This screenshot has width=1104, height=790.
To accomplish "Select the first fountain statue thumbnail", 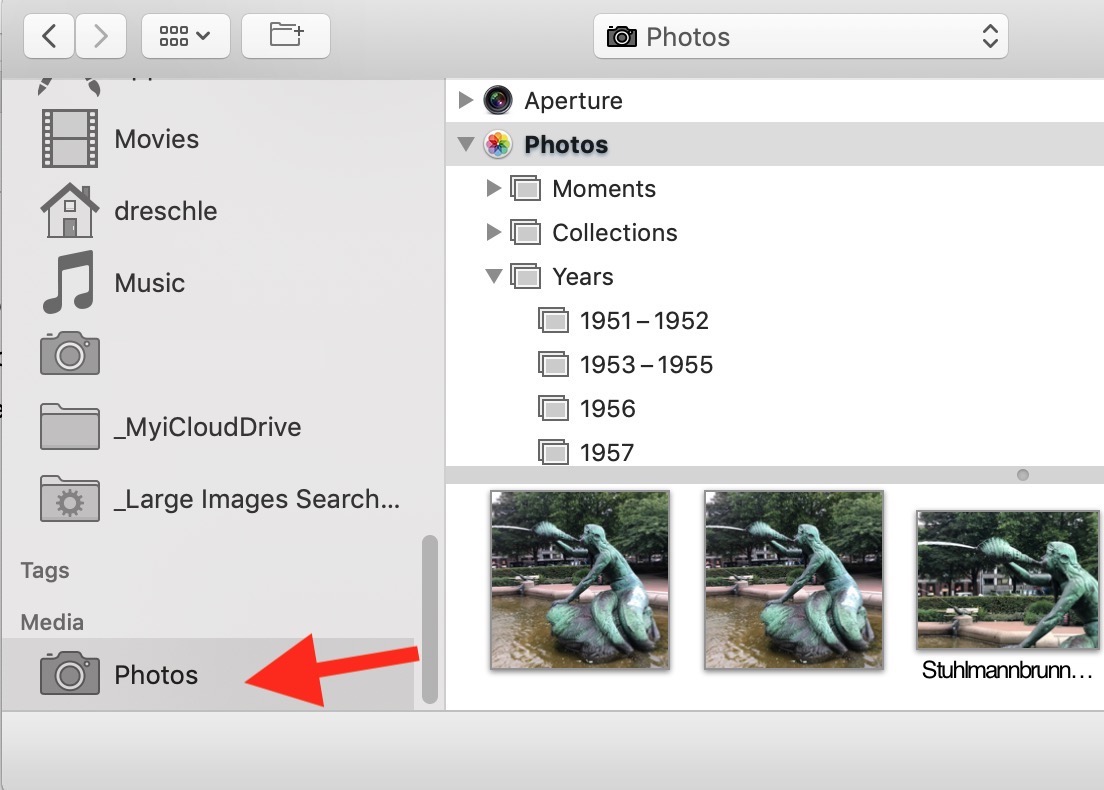I will coord(579,579).
